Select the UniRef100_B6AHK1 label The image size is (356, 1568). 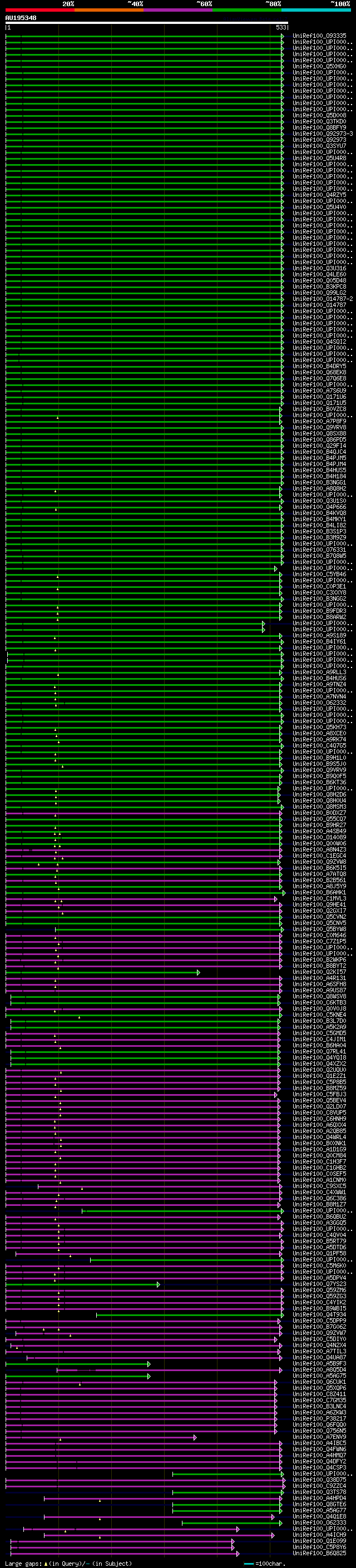pos(319,892)
